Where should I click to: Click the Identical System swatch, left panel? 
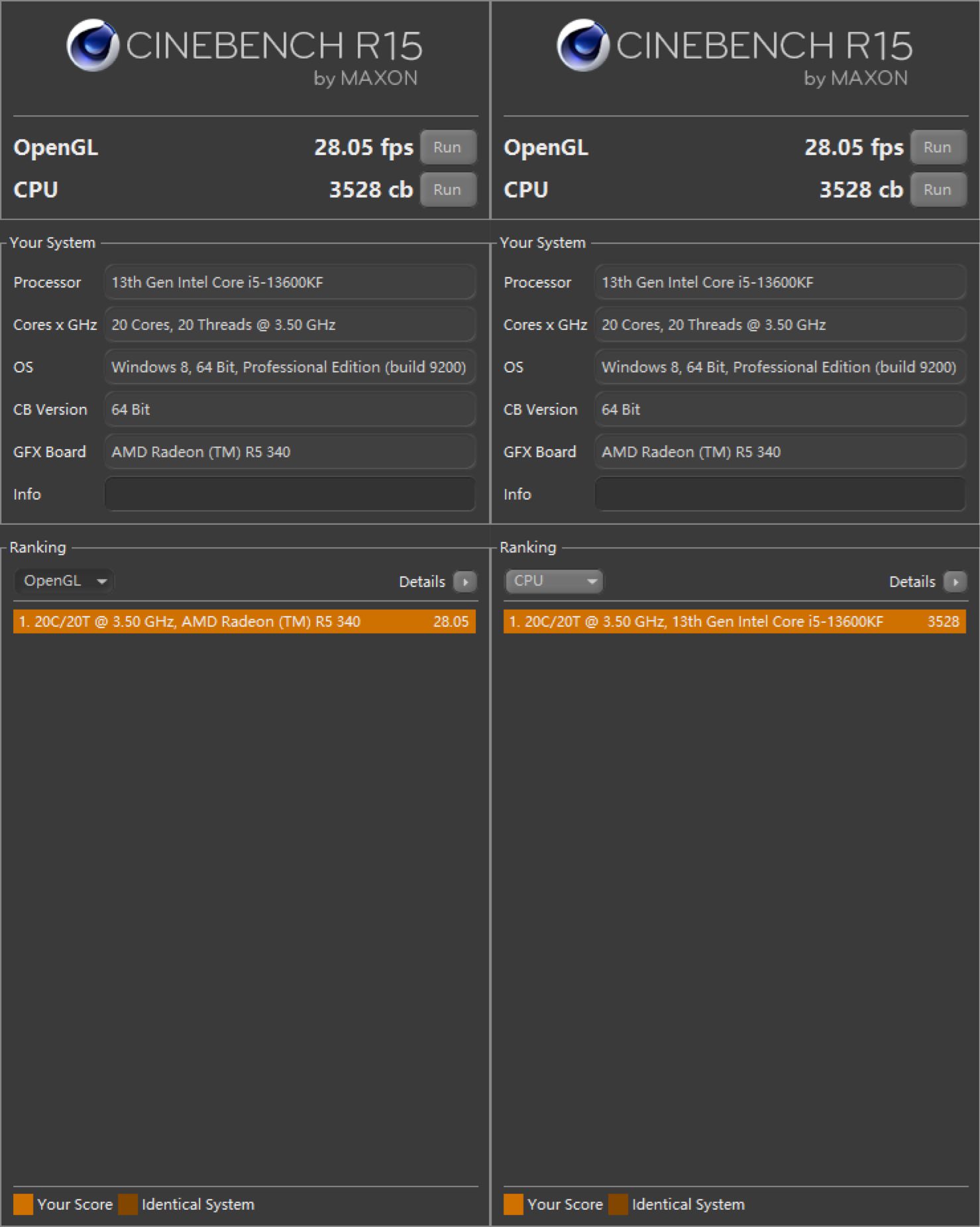click(128, 1204)
